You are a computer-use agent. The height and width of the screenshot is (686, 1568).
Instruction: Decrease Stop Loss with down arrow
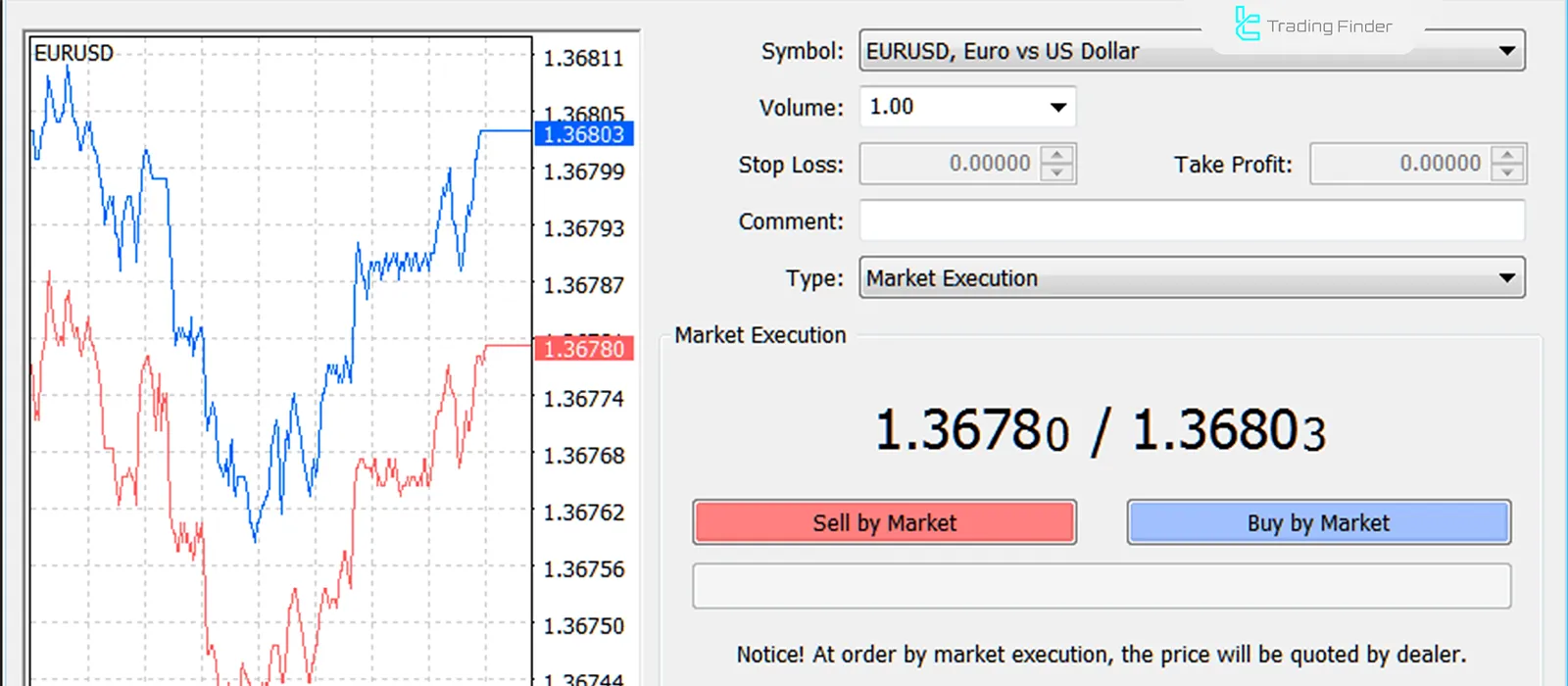1056,172
